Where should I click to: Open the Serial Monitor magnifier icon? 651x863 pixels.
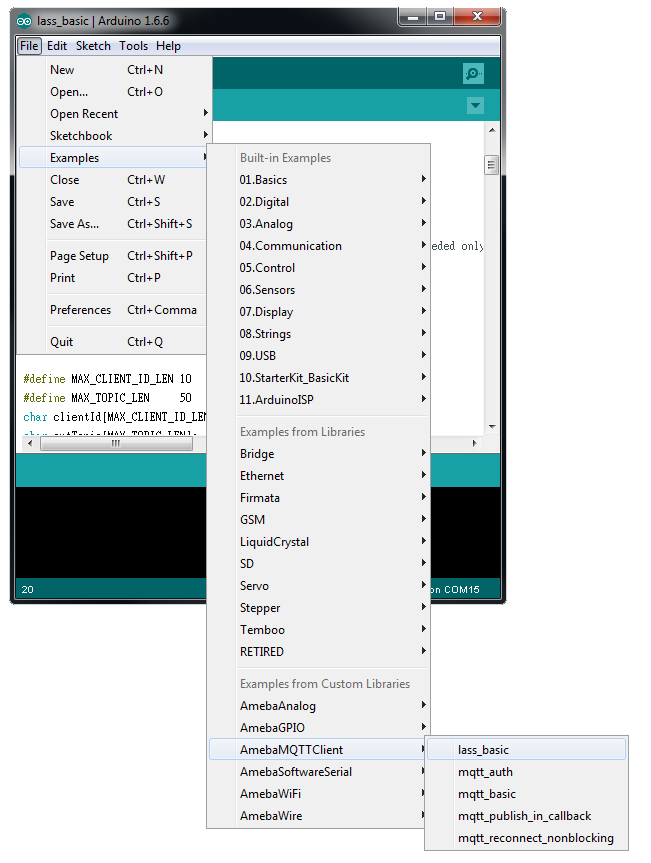tap(473, 73)
